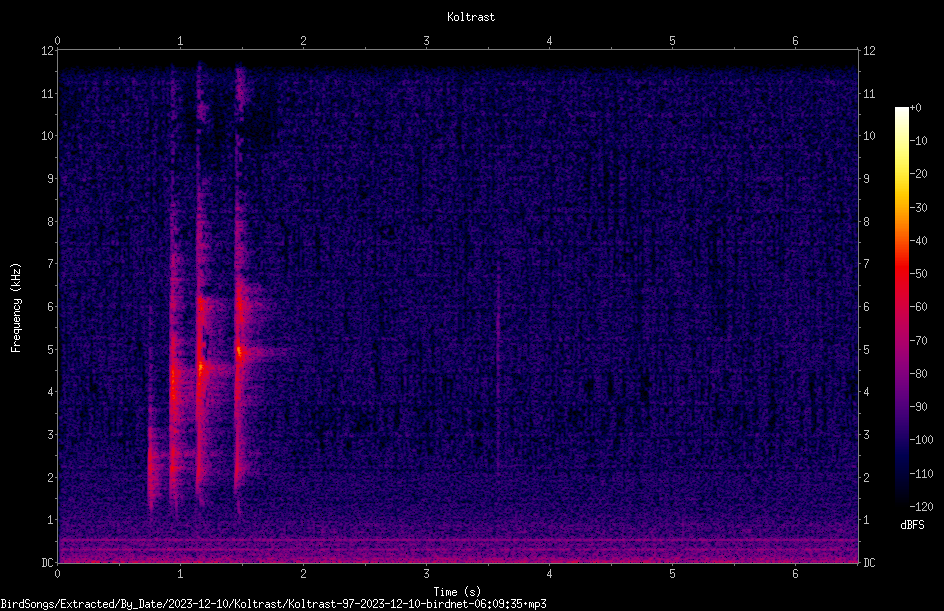Click the 6 second tick on bottom time axis
Screen dimensions: 944x611
(795, 574)
